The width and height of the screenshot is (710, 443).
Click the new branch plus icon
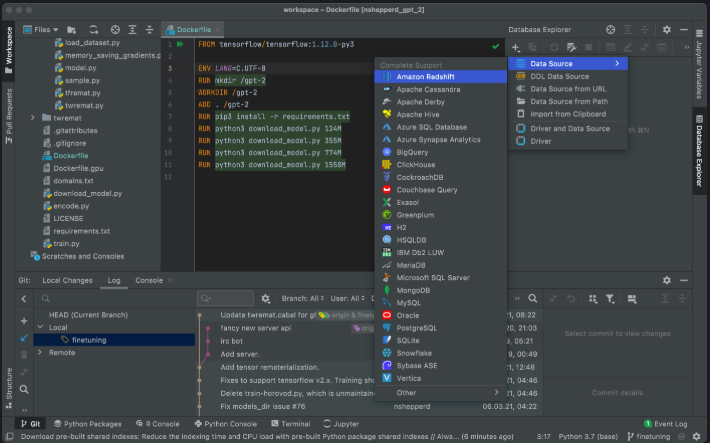coord(24,321)
